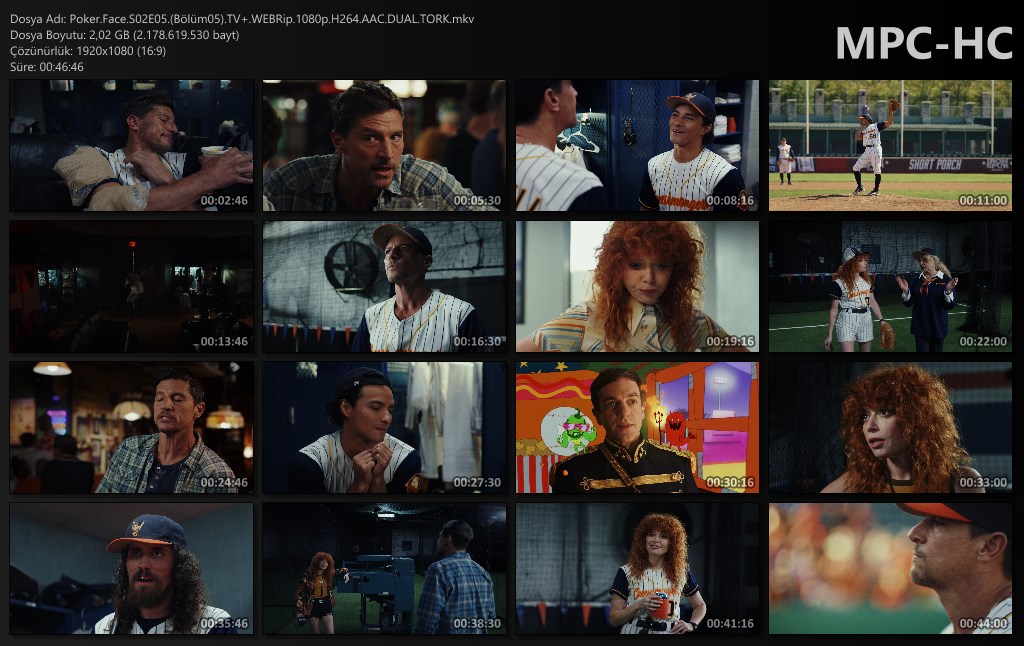Click the colorful cartoon thumbnail at 00:30:16
Viewport: 1024px width, 646px height.
click(x=637, y=428)
